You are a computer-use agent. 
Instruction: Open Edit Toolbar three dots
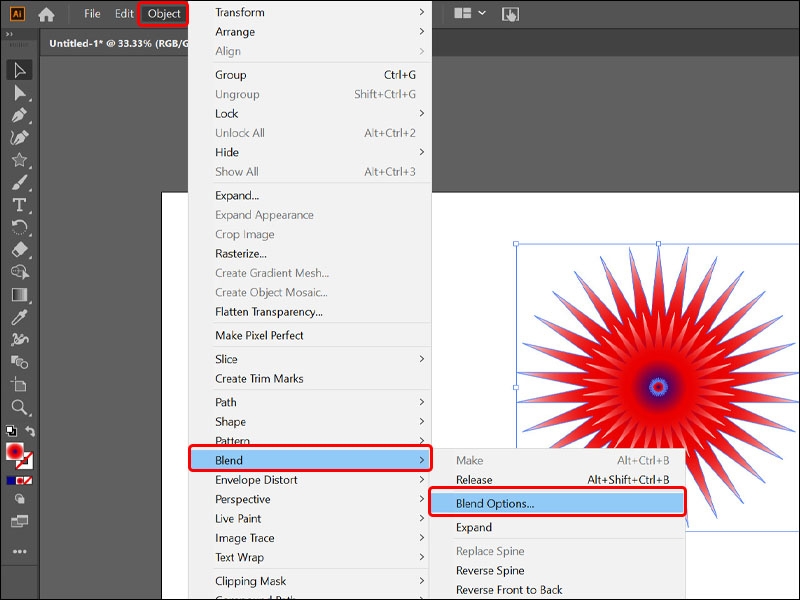click(19, 552)
